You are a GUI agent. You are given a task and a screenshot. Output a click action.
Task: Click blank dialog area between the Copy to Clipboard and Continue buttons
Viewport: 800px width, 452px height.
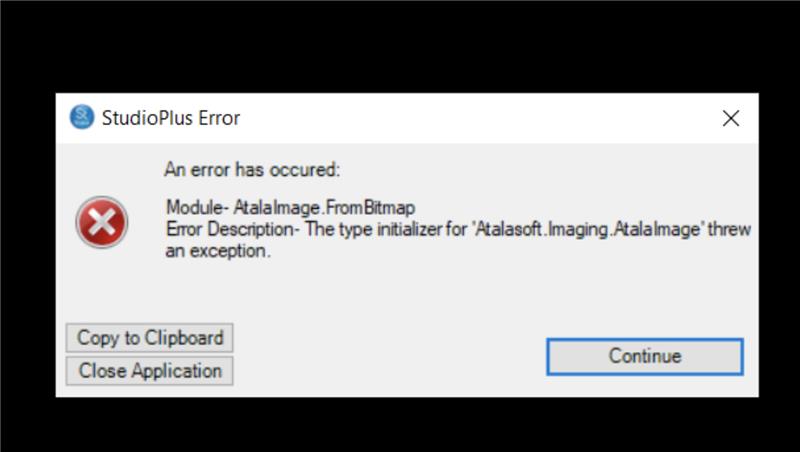(x=388, y=355)
